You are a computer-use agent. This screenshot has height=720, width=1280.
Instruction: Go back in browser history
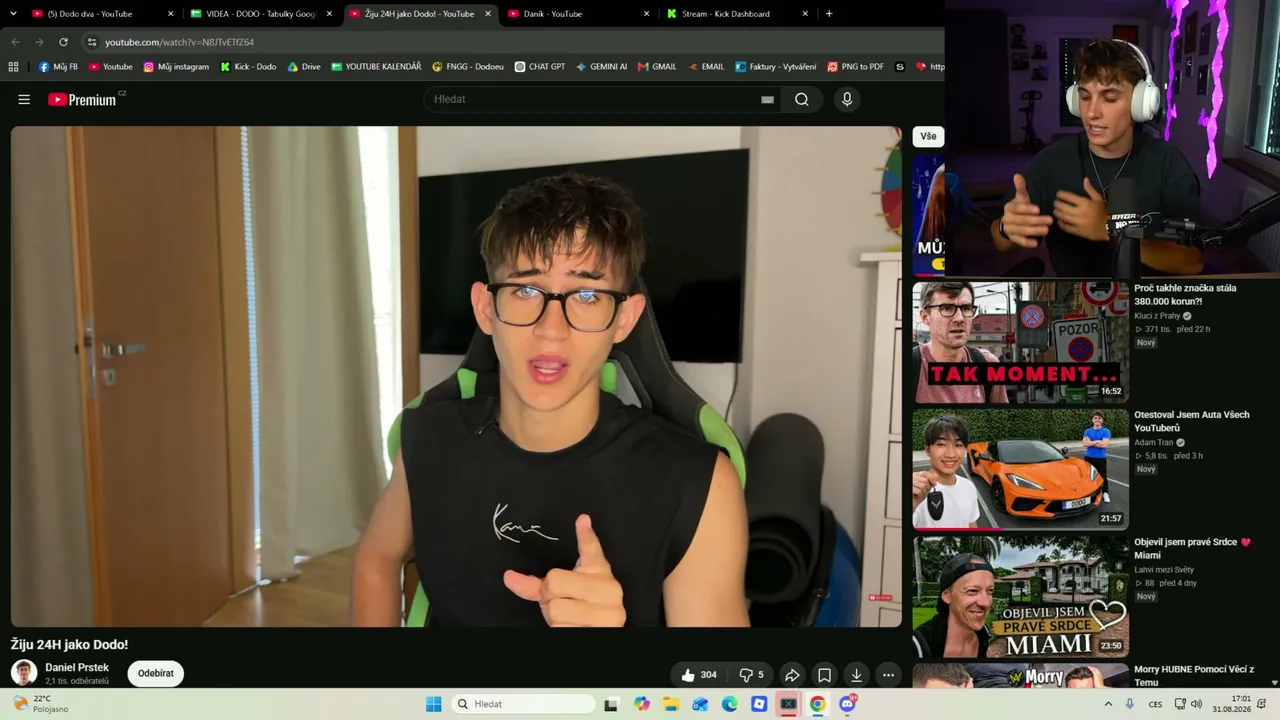tap(15, 42)
